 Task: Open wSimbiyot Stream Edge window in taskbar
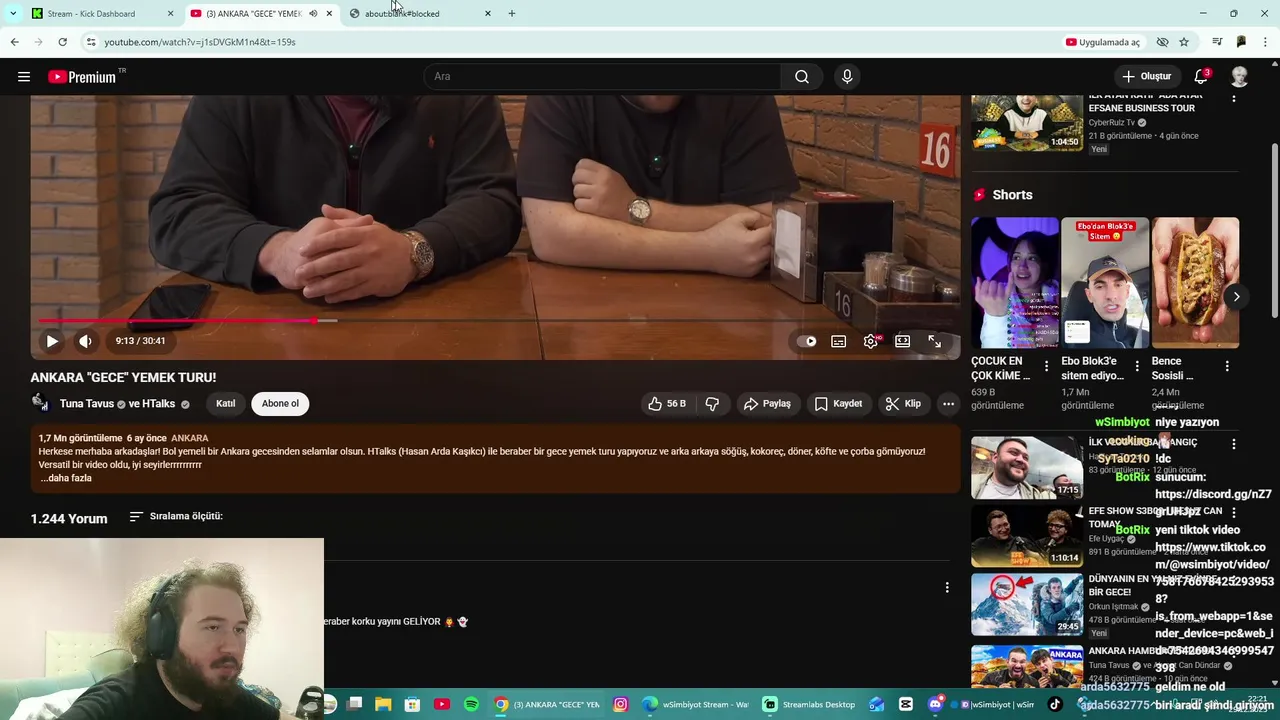pyautogui.click(x=695, y=705)
